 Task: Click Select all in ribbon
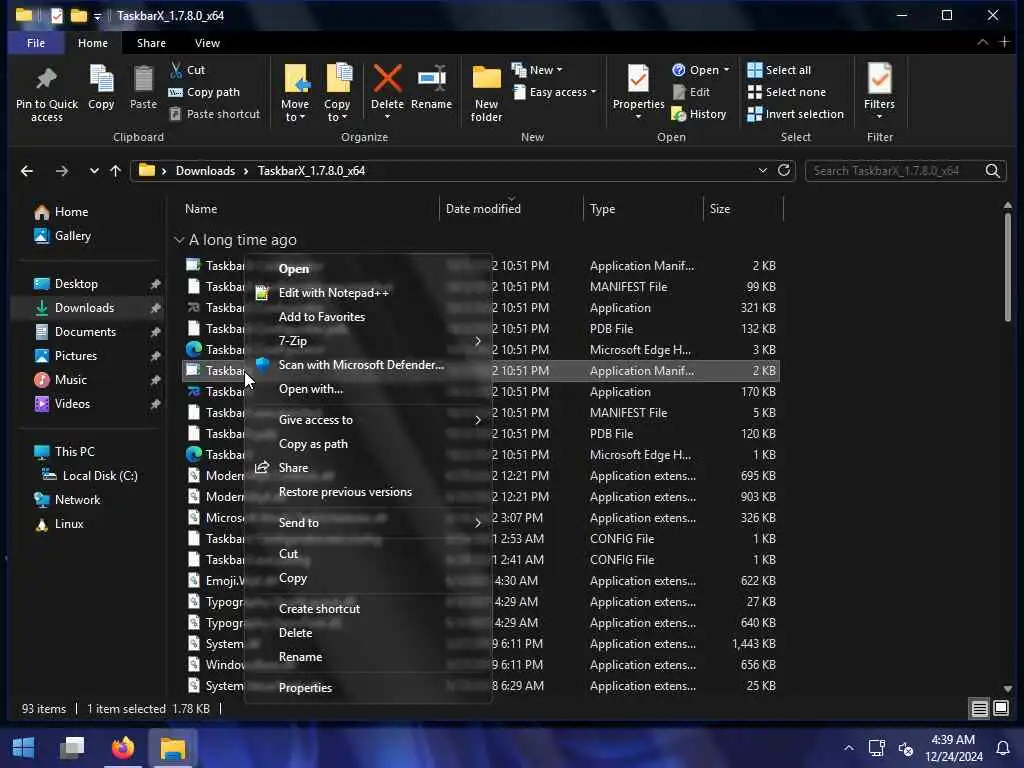point(780,70)
